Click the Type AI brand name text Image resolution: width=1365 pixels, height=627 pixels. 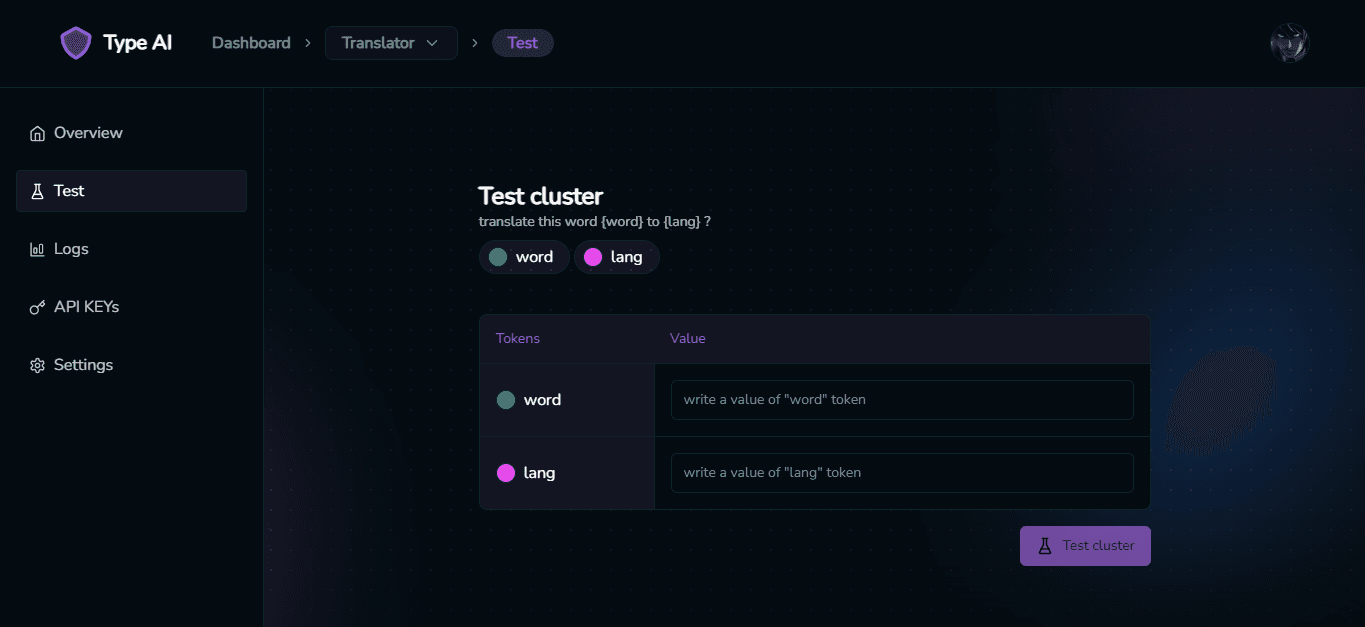point(138,43)
